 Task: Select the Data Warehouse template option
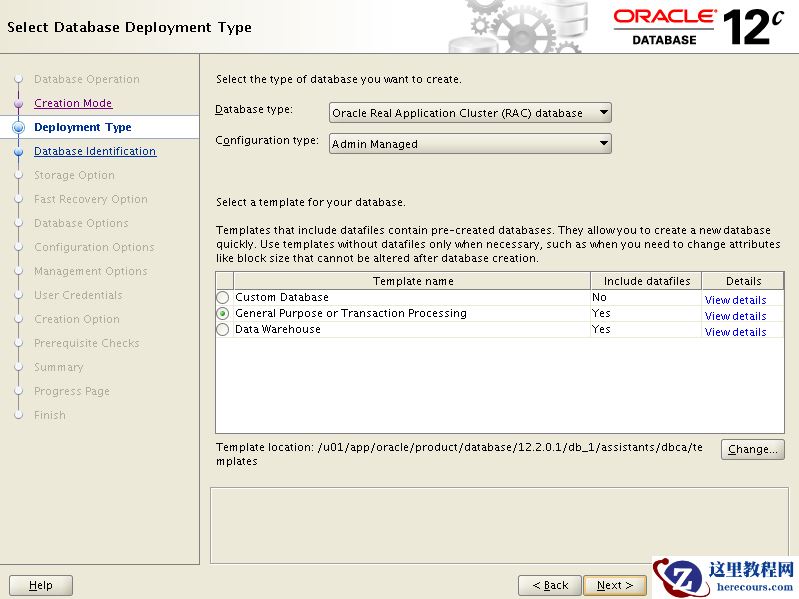point(223,330)
